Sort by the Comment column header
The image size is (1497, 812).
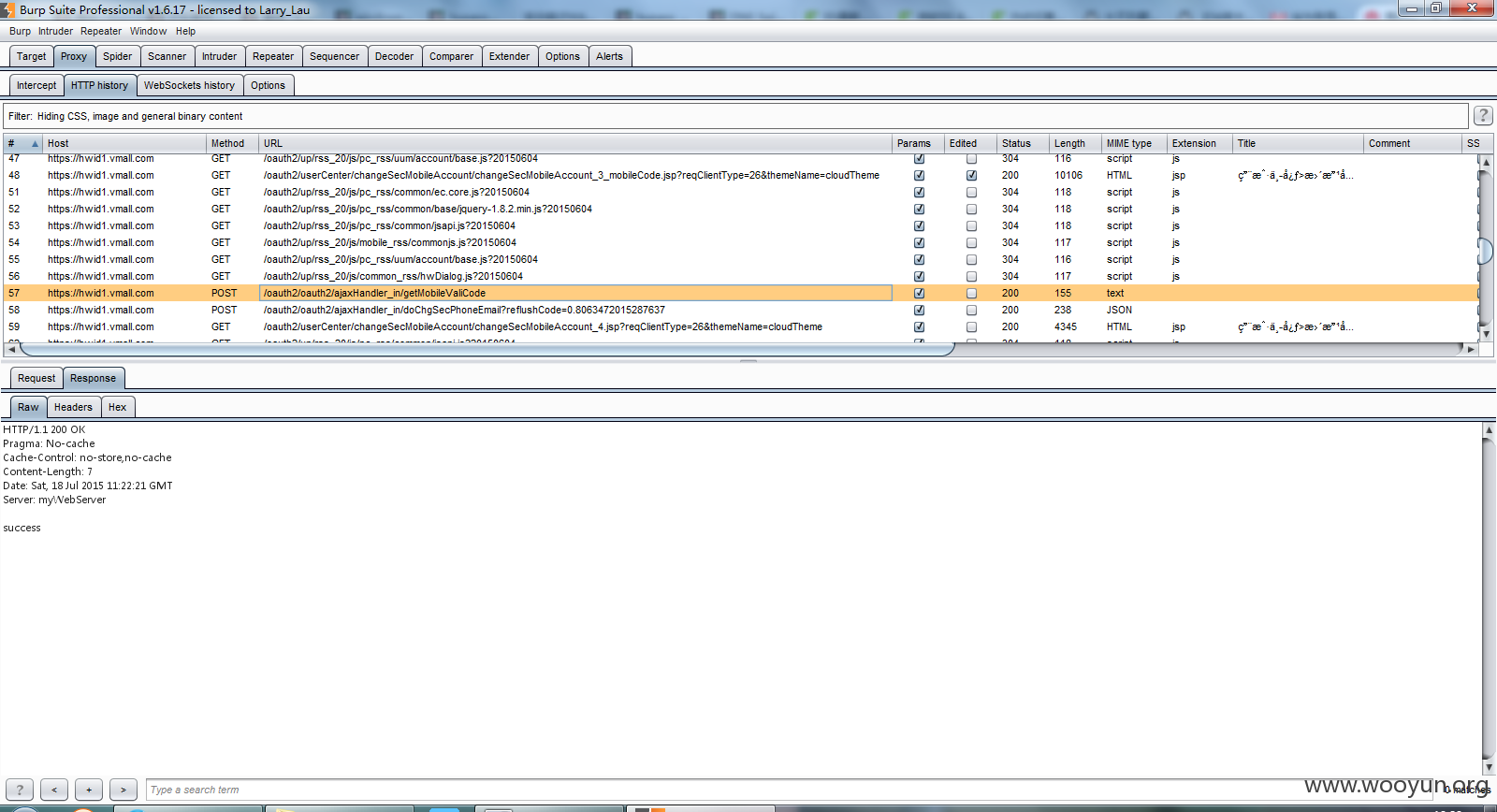tap(1412, 143)
